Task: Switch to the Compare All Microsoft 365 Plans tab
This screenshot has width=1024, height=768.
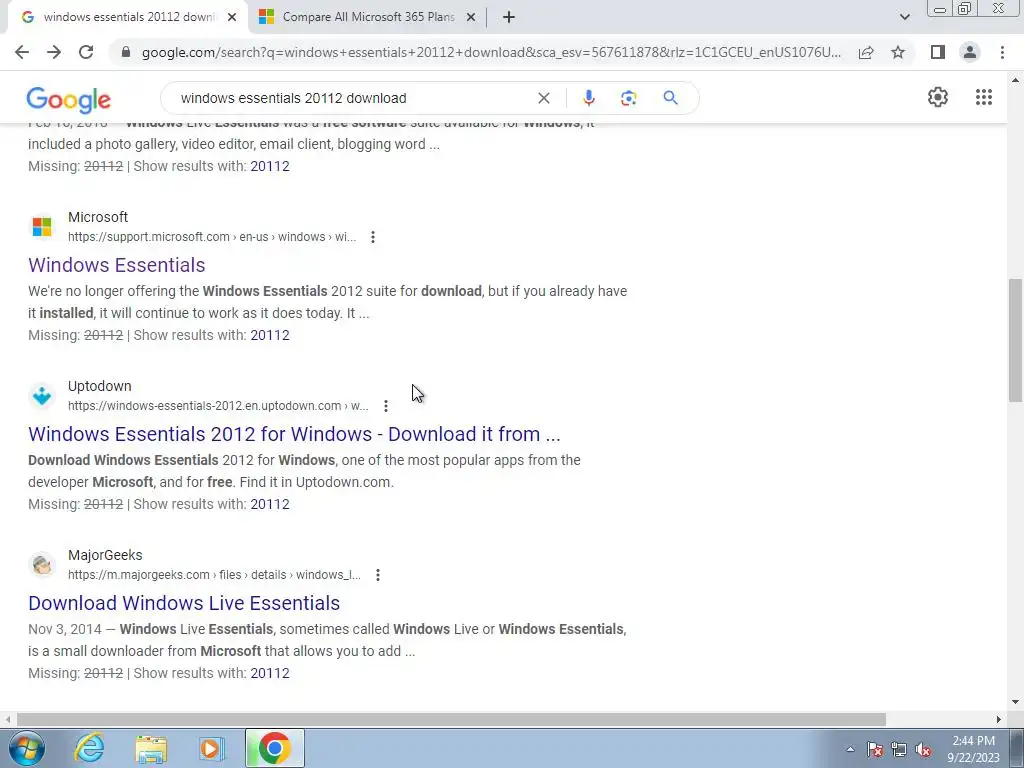Action: [368, 17]
